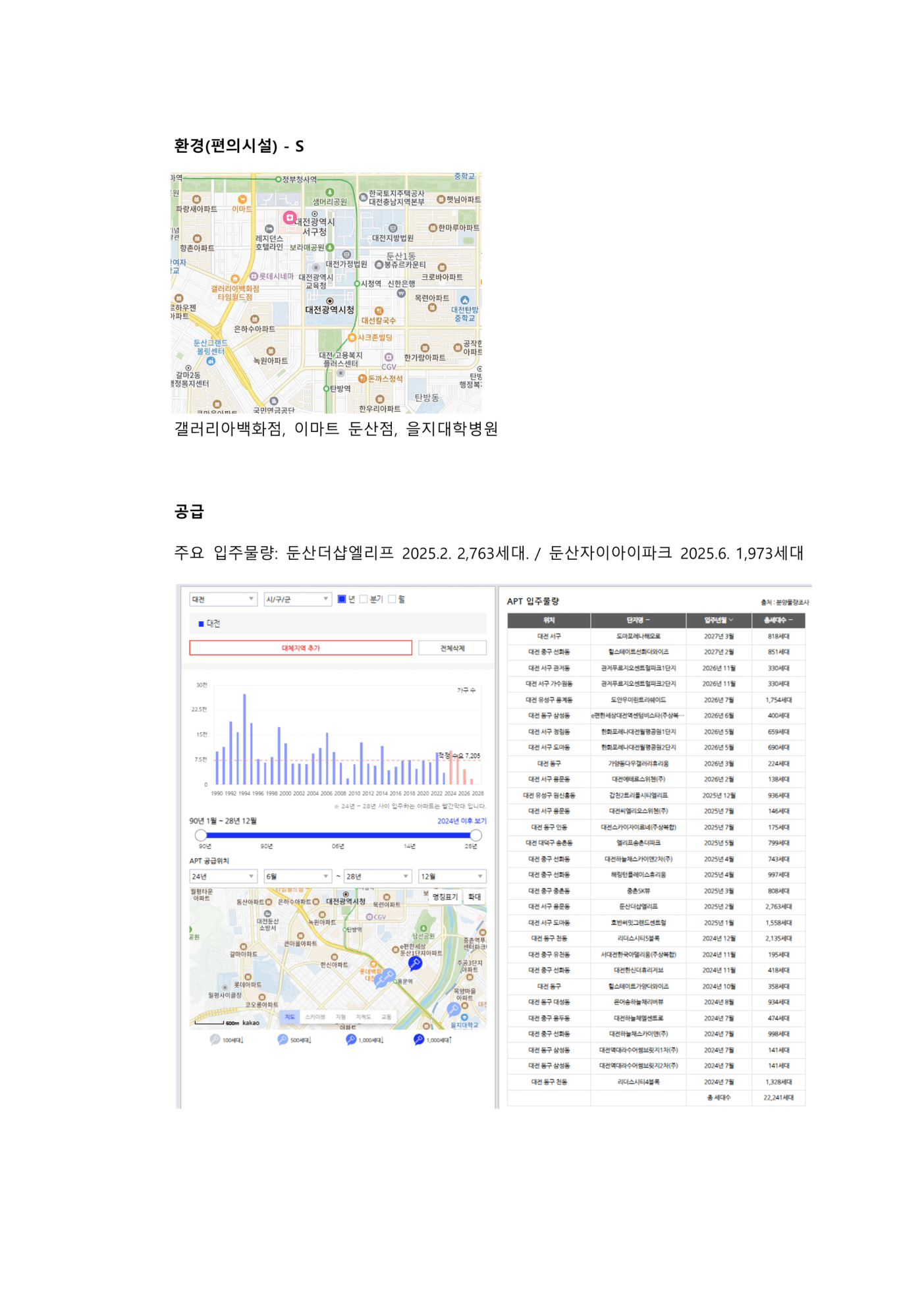Click the 시청역 station marker
This screenshot has width=924, height=1306.
[x=357, y=284]
